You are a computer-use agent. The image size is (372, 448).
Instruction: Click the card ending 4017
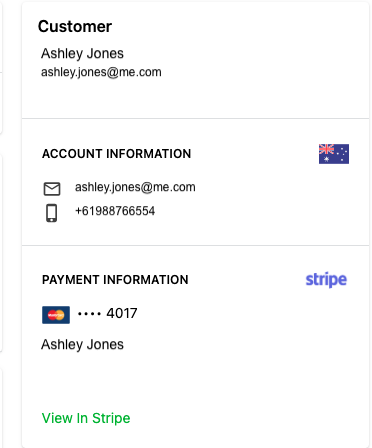pyautogui.click(x=122, y=313)
